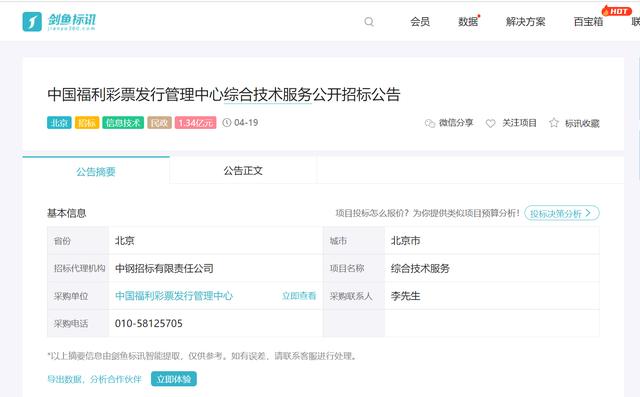
Task: Click the 民政 tag
Action: (x=159, y=123)
